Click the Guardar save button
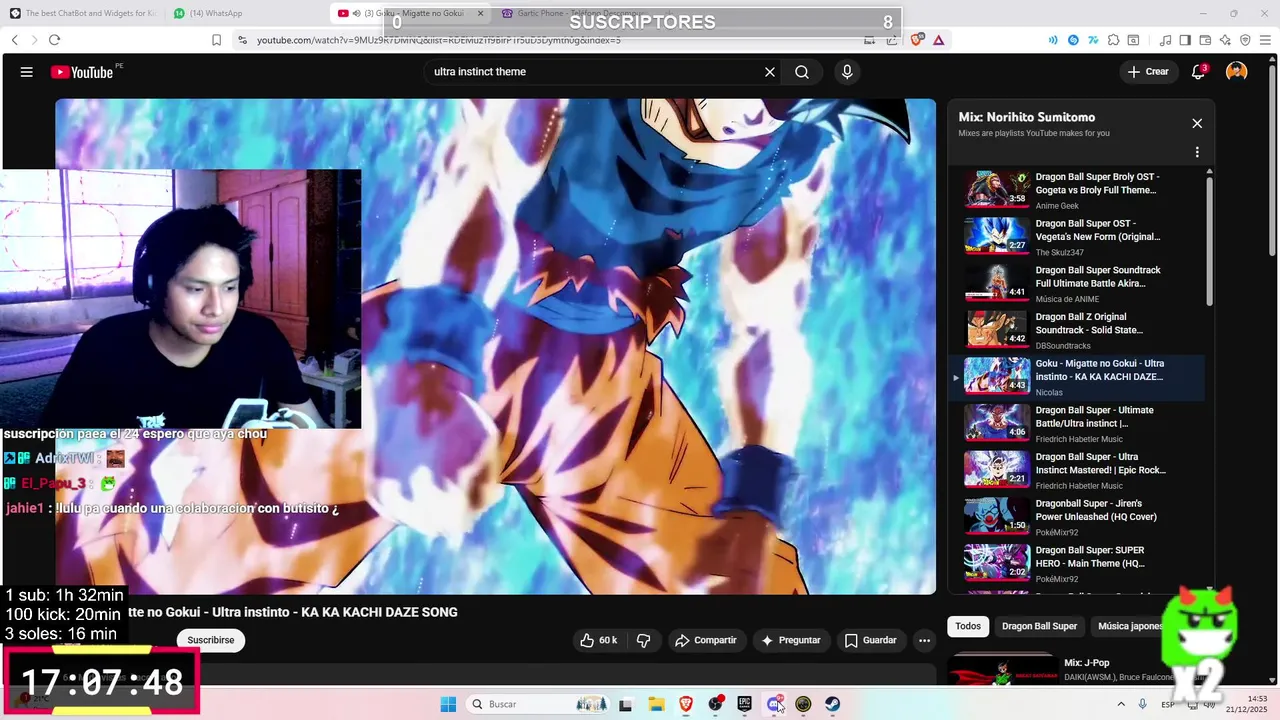 (870, 640)
